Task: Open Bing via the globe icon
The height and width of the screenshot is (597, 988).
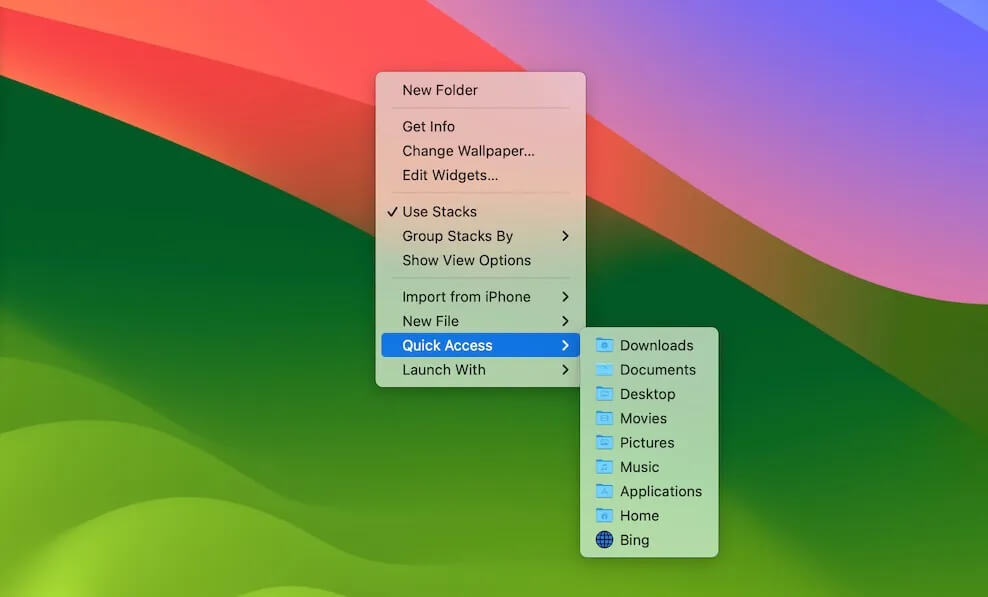Action: (x=604, y=539)
